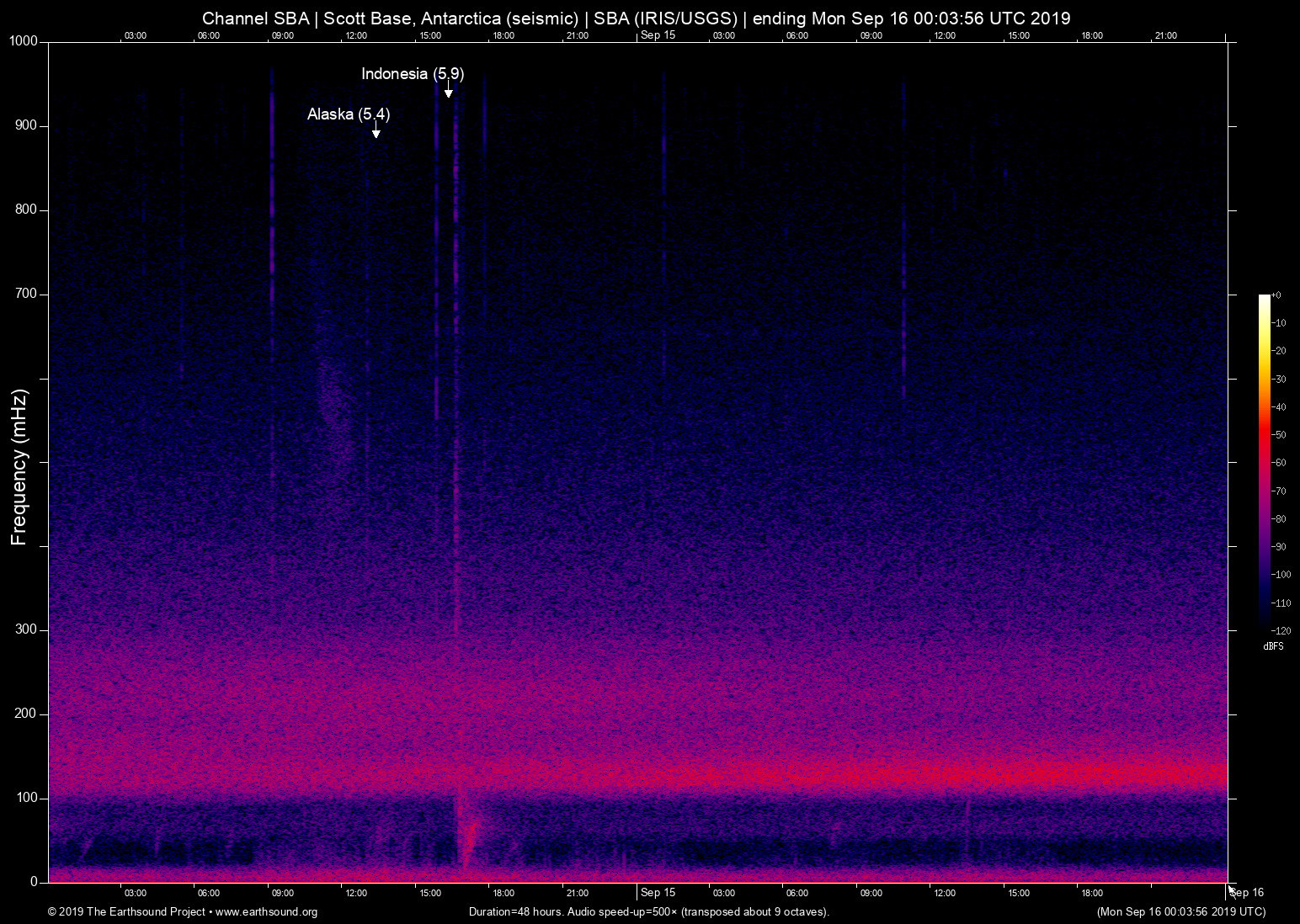The height and width of the screenshot is (924, 1300).
Task: Click the 300 frequency tick label
Action: tap(27, 629)
